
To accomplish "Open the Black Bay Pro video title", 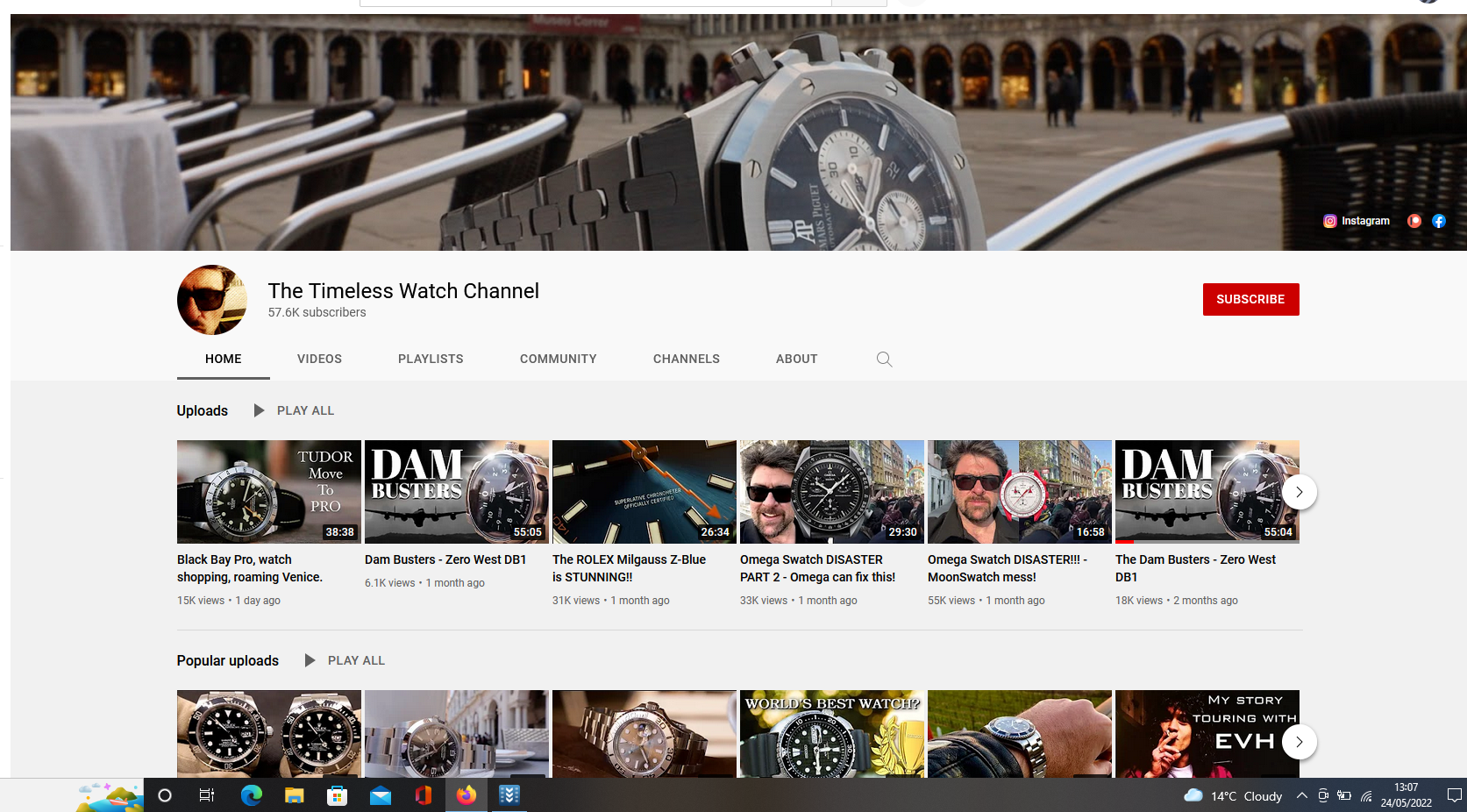I will click(250, 568).
